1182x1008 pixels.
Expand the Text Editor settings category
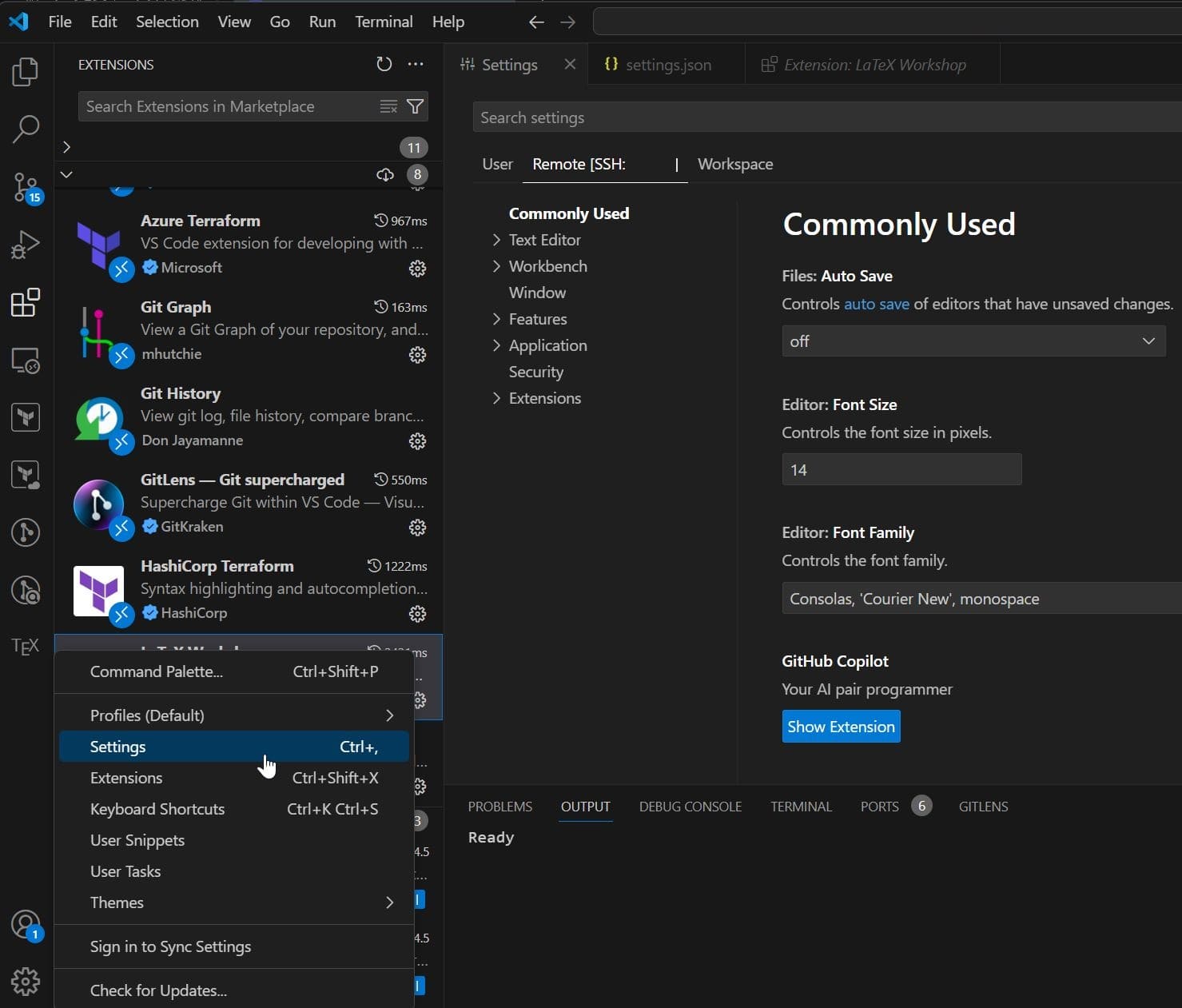coord(544,240)
